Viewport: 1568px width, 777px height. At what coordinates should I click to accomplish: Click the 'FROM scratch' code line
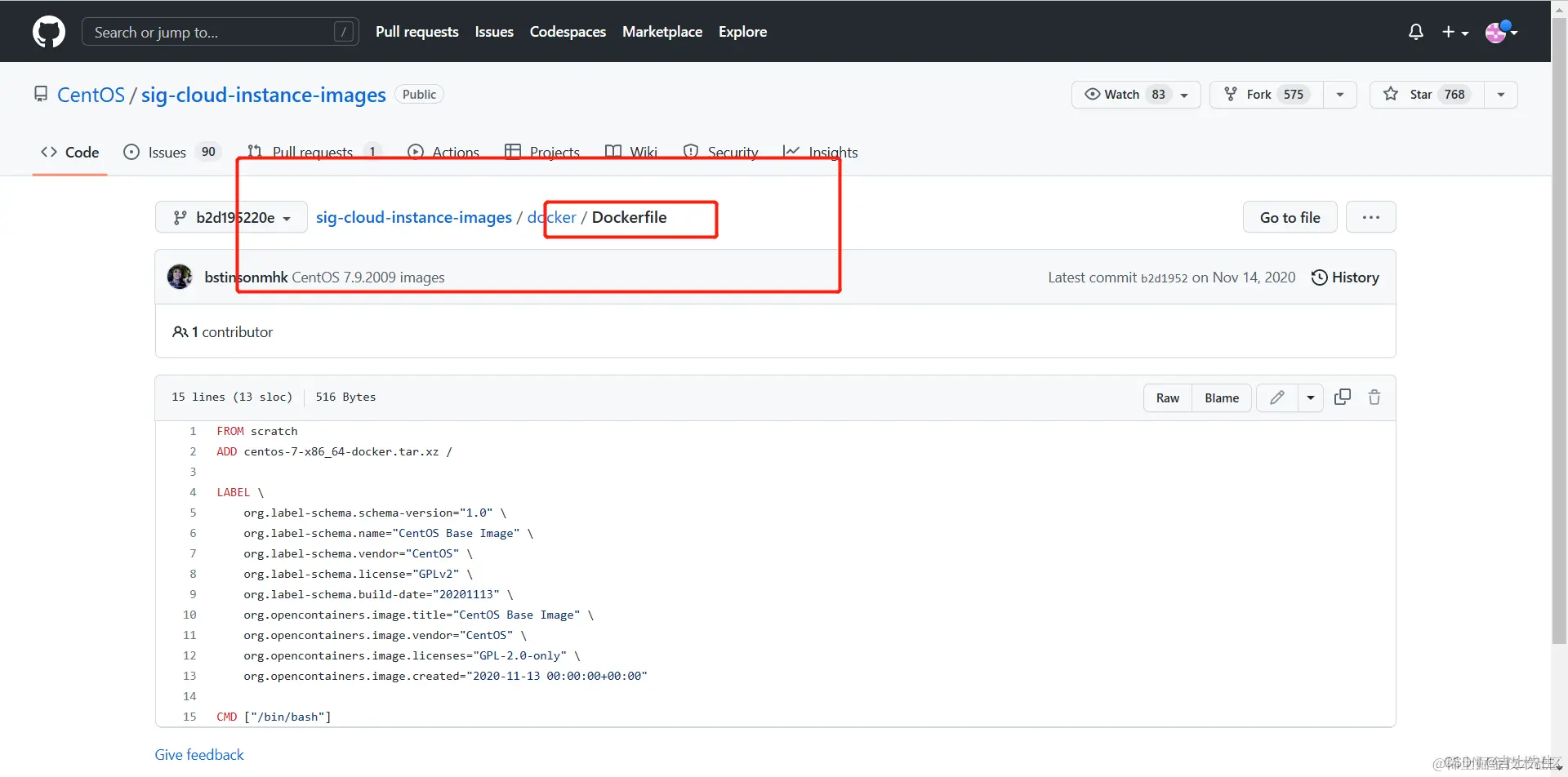(257, 431)
